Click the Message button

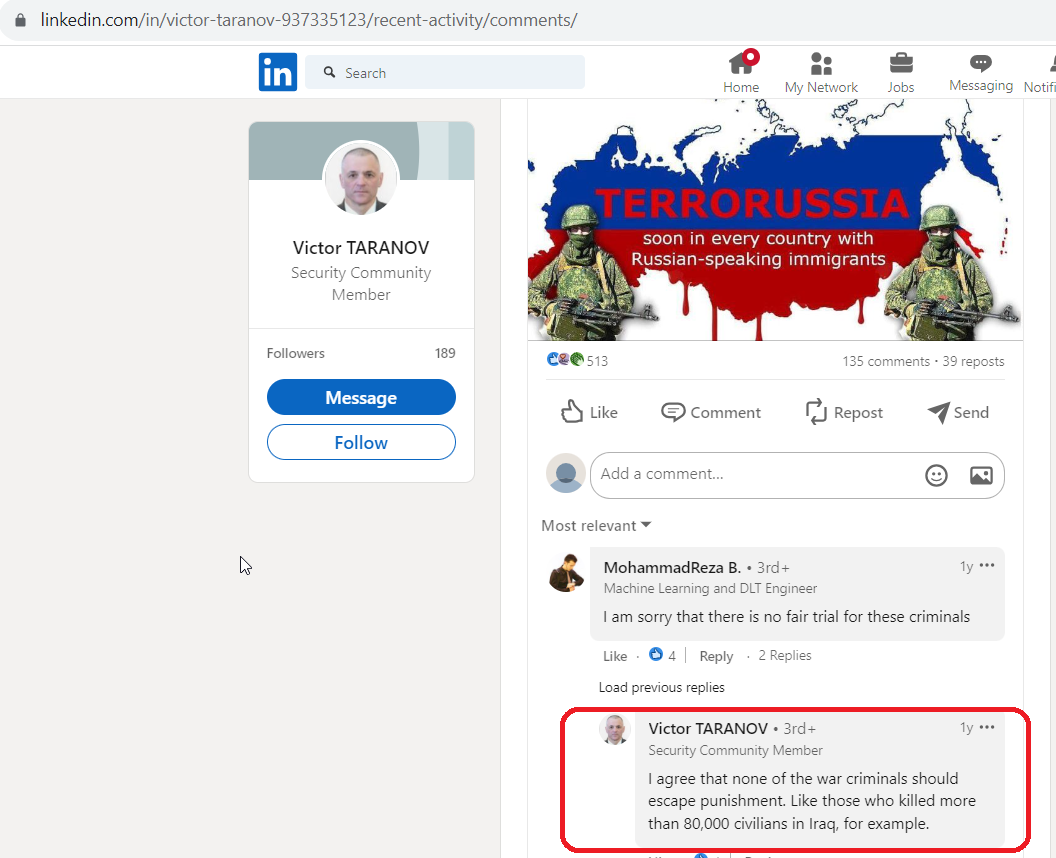(x=361, y=397)
